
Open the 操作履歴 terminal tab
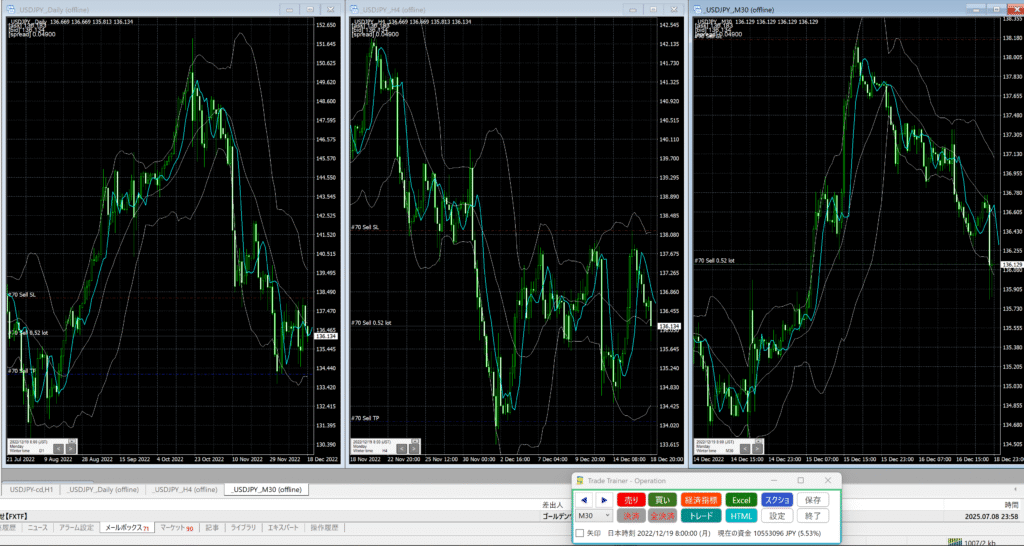click(323, 527)
